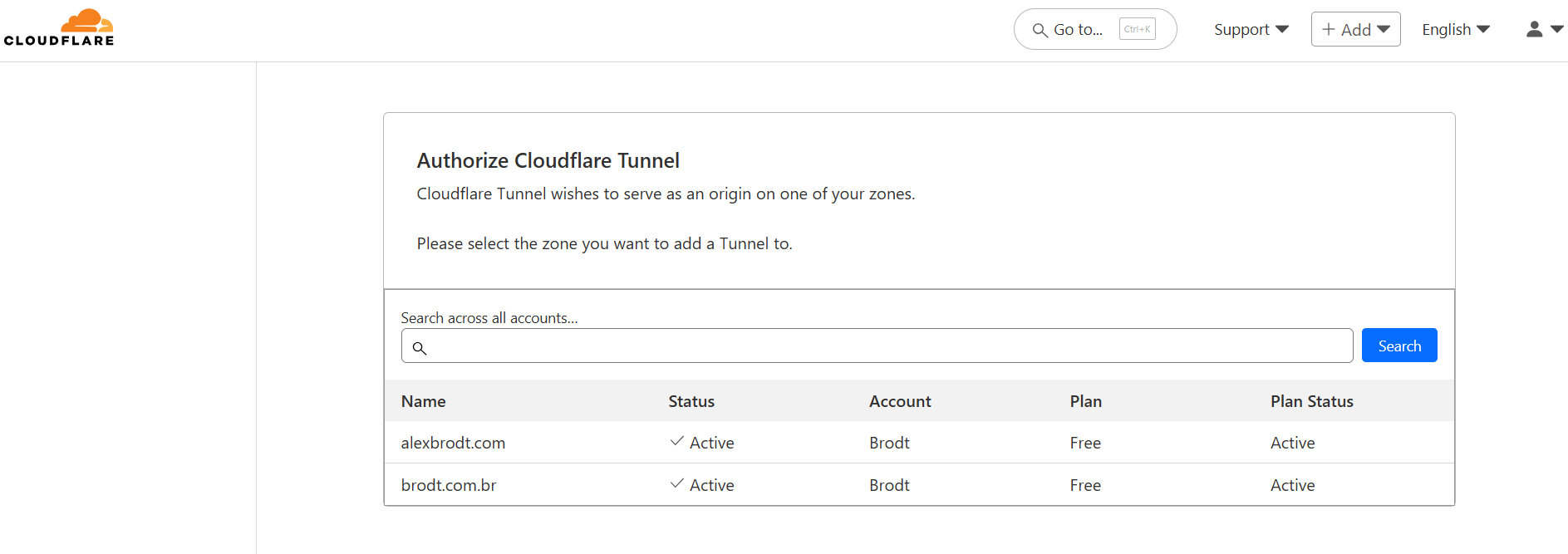Click Free plan in alexbrodt.com row
The width and height of the screenshot is (1568, 554).
click(1085, 443)
